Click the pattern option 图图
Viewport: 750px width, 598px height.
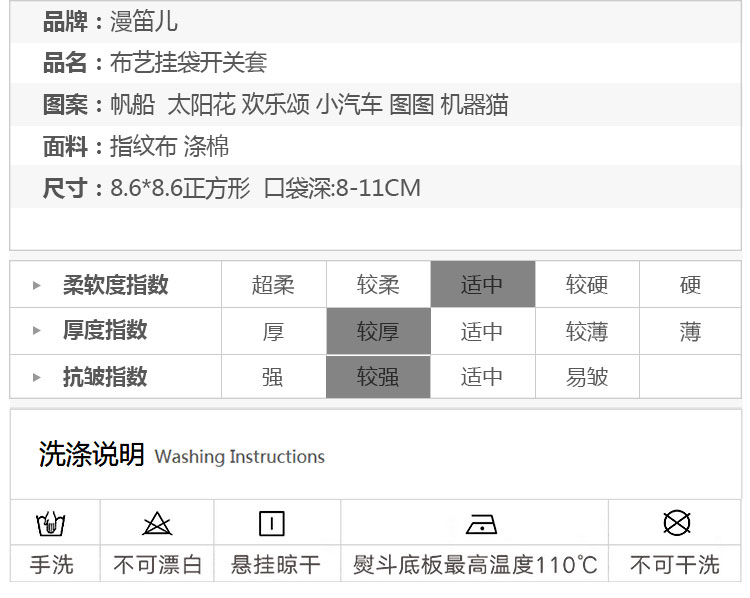pyautogui.click(x=412, y=104)
